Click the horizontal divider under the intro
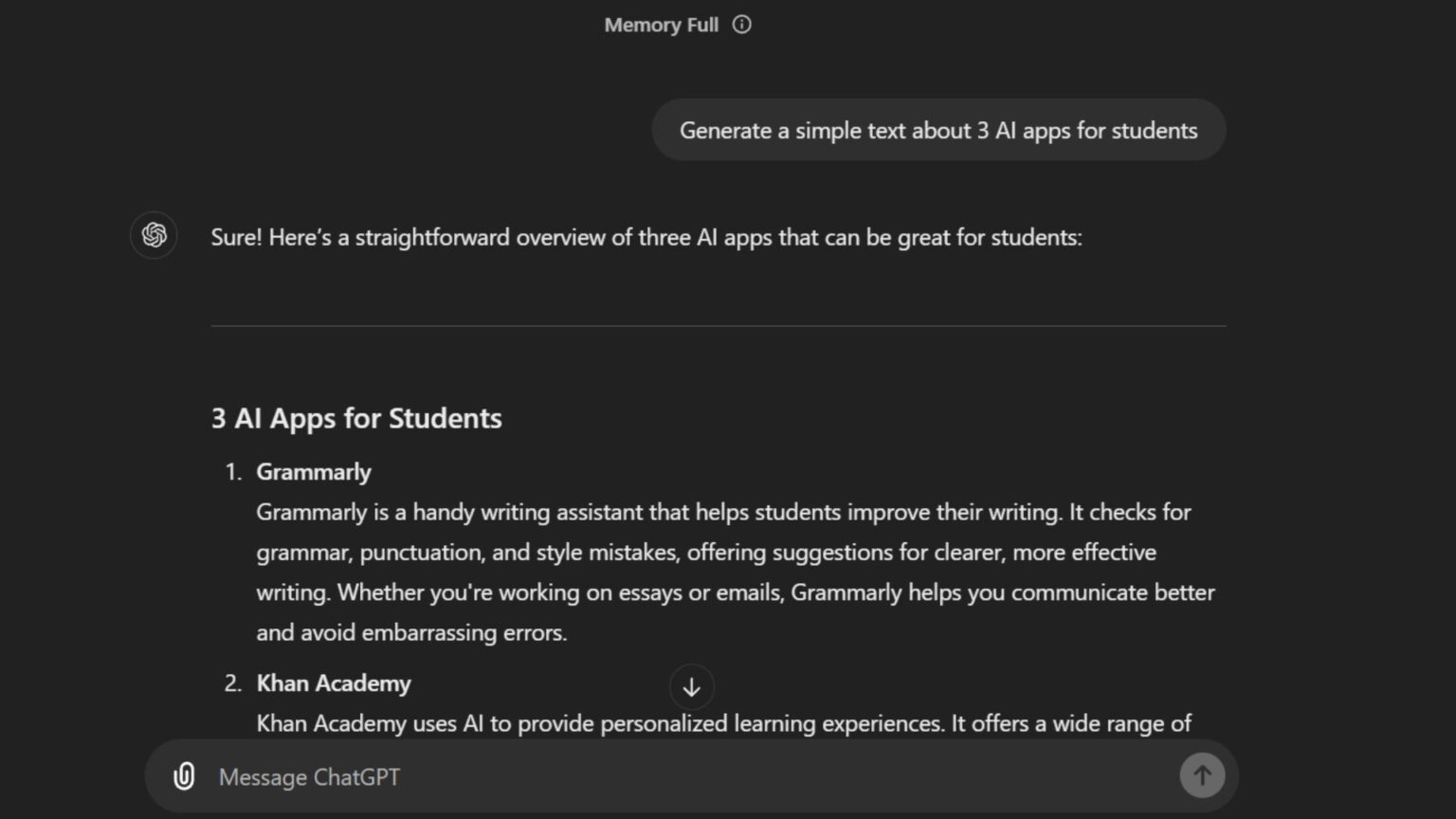This screenshot has height=819, width=1456. [719, 326]
